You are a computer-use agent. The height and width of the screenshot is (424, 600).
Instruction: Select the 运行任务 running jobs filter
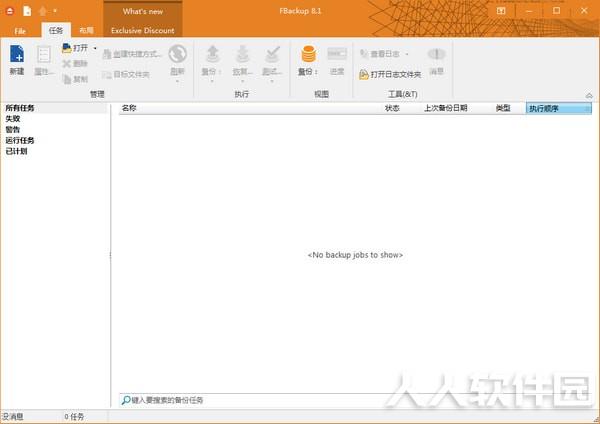pyautogui.click(x=20, y=140)
